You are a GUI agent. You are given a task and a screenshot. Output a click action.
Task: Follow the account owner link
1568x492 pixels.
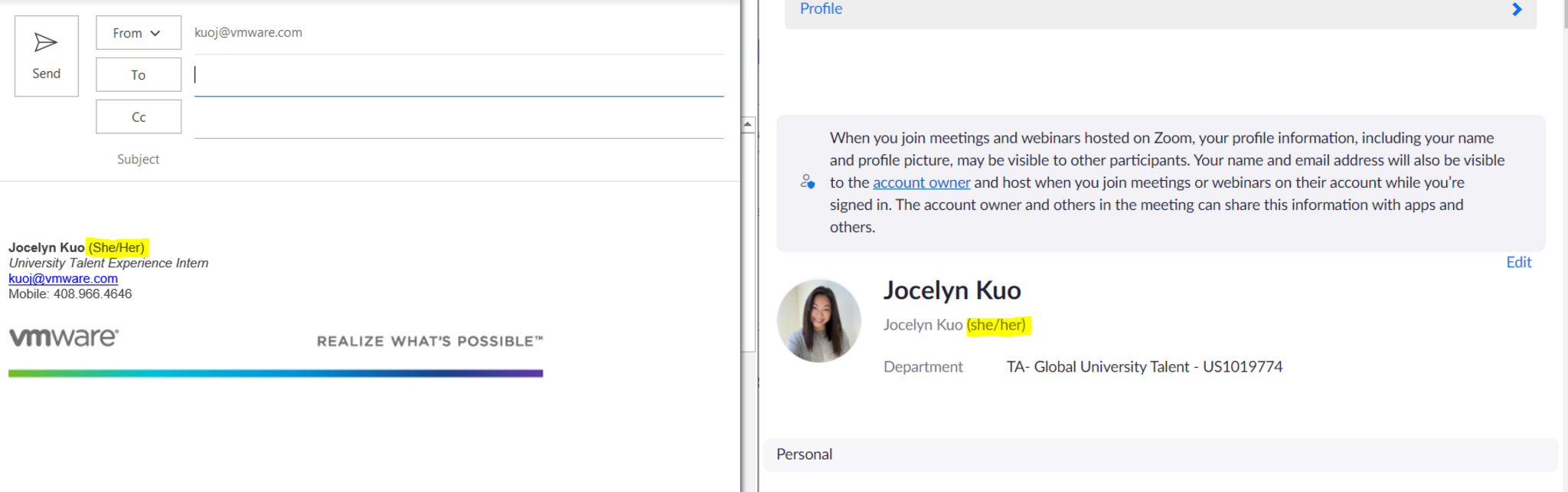point(921,182)
